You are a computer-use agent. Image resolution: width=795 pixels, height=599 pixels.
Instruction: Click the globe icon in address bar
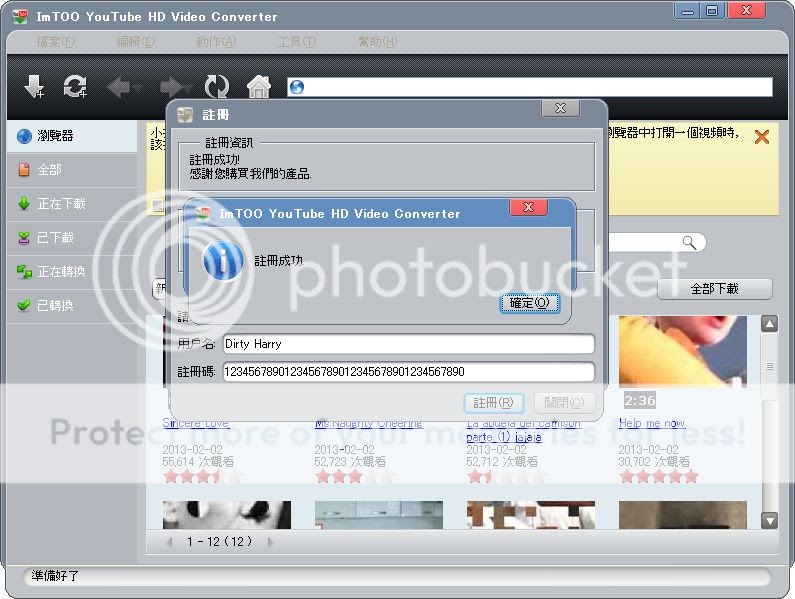[x=297, y=87]
